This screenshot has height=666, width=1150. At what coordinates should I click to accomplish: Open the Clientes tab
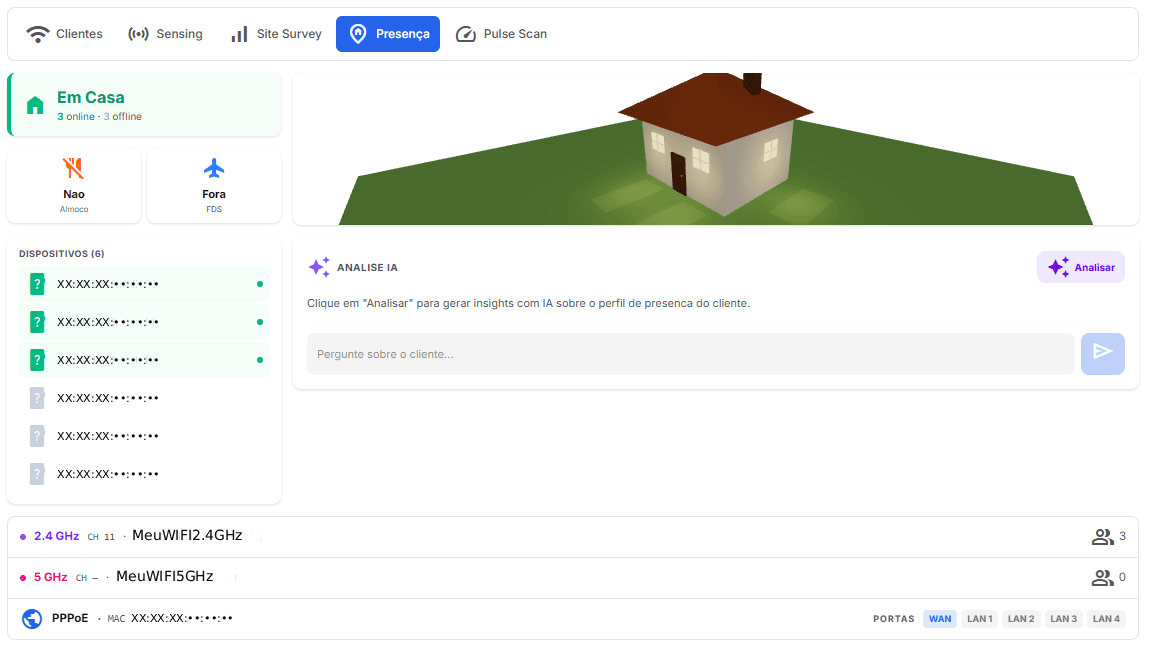click(x=65, y=34)
